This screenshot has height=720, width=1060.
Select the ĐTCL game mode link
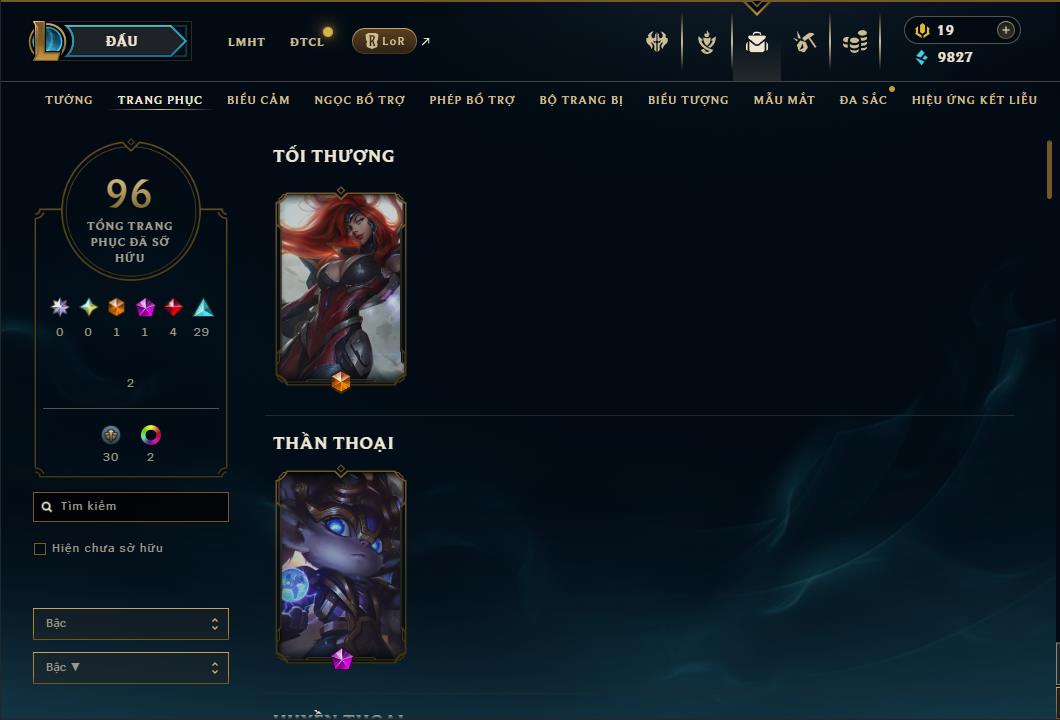[307, 42]
